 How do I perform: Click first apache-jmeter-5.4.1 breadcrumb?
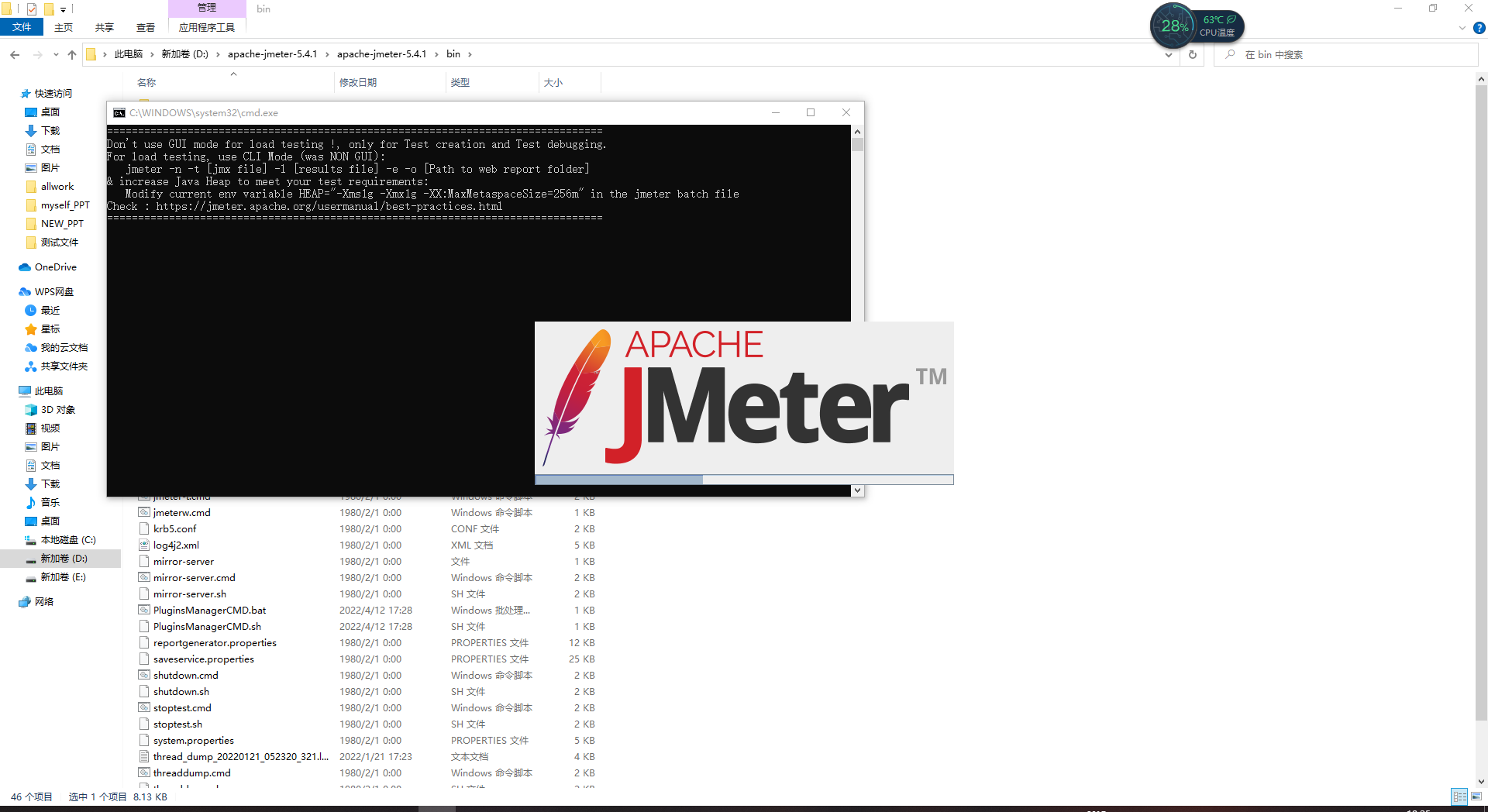(x=273, y=54)
